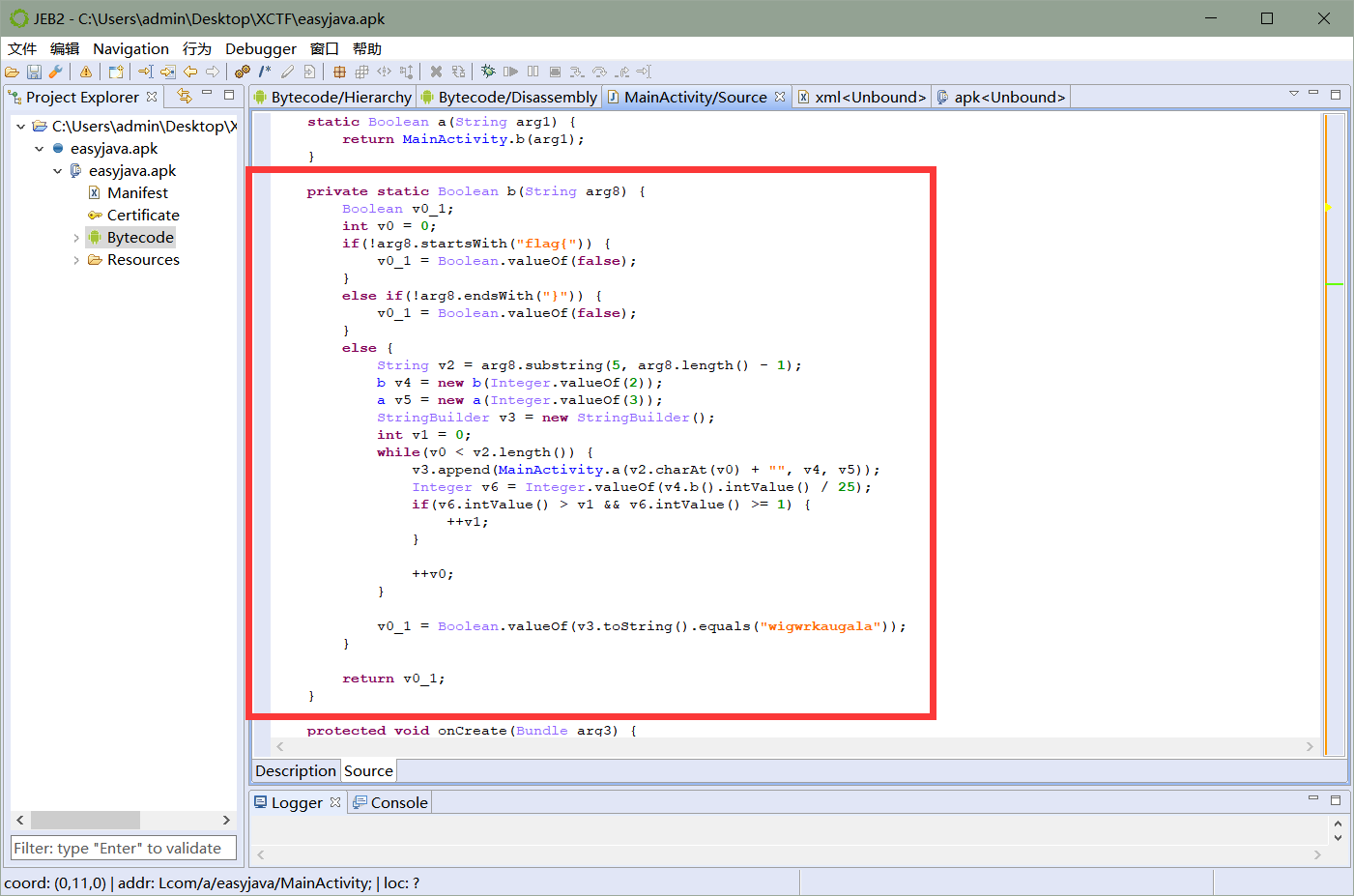Expand the Resources tree node

click(76, 260)
